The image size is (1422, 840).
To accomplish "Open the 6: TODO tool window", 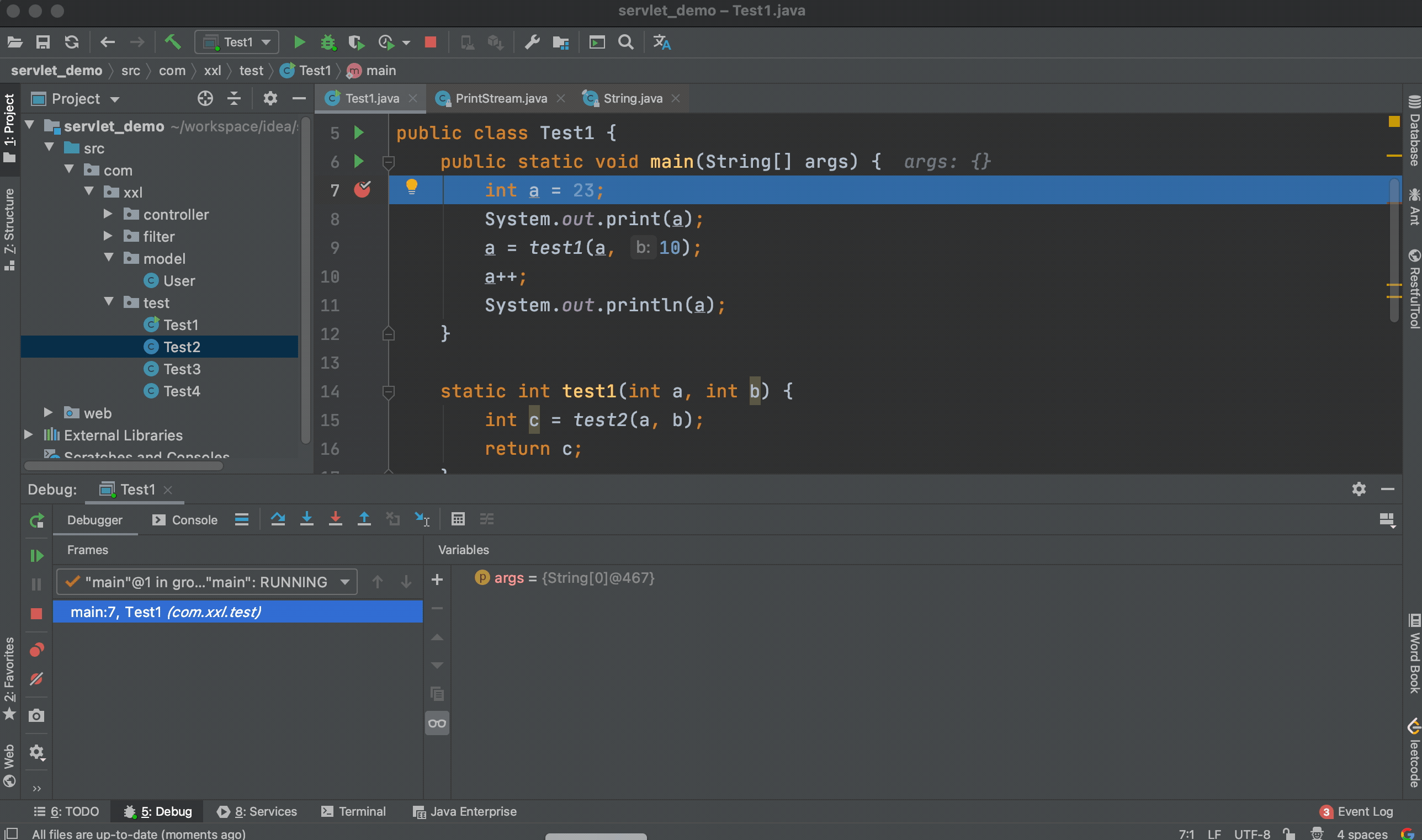I will click(x=66, y=811).
